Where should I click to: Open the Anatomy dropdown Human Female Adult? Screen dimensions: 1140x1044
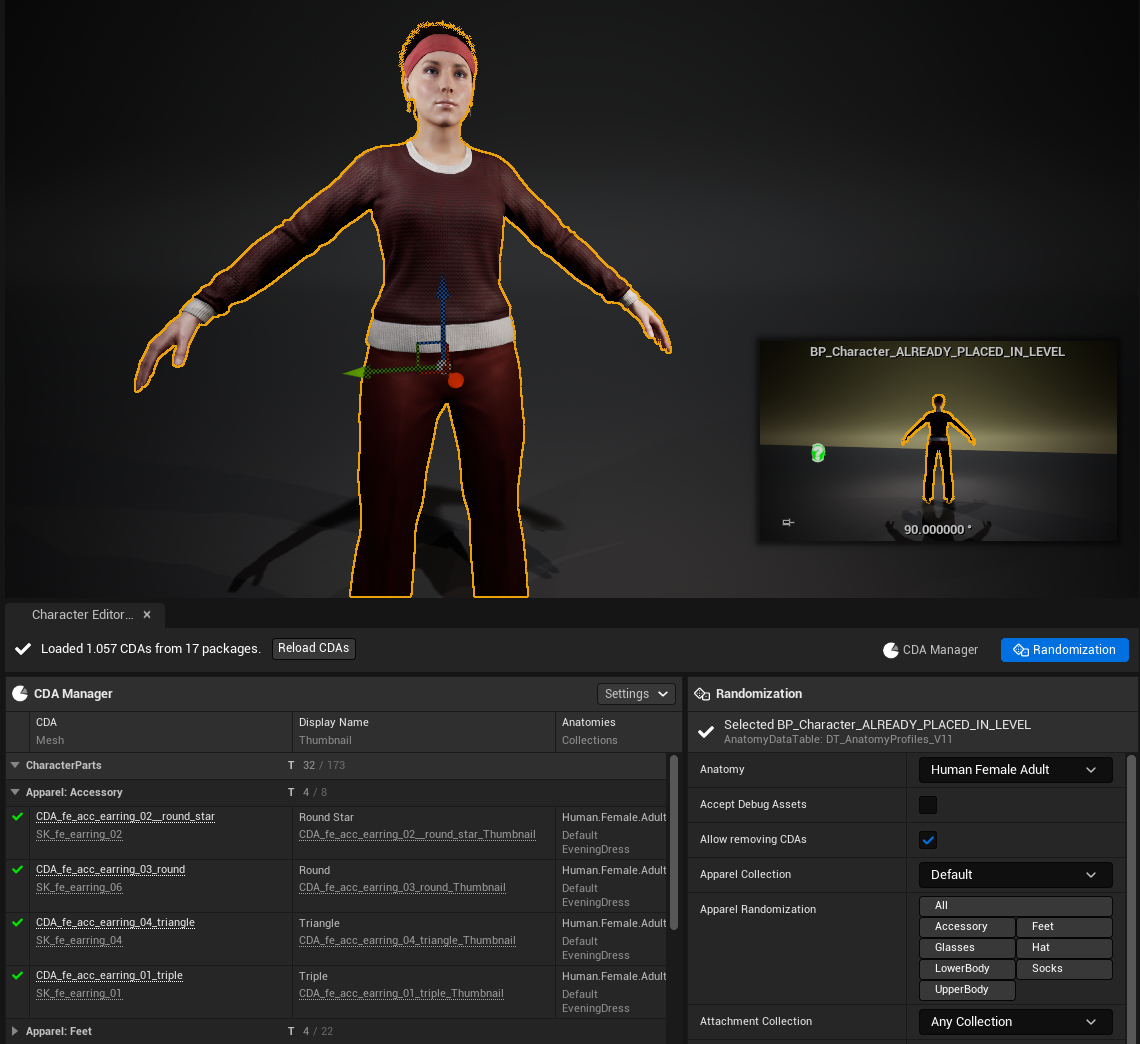1015,770
